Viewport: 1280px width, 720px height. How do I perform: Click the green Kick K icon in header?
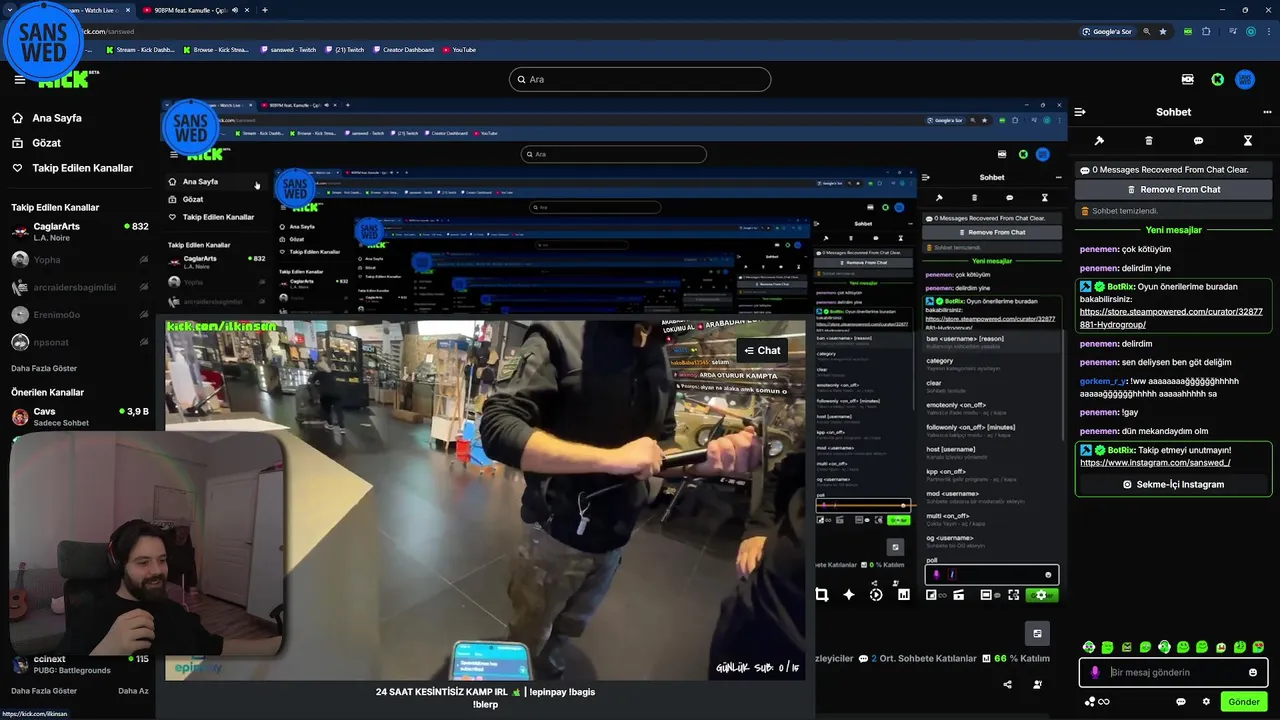[1217, 79]
